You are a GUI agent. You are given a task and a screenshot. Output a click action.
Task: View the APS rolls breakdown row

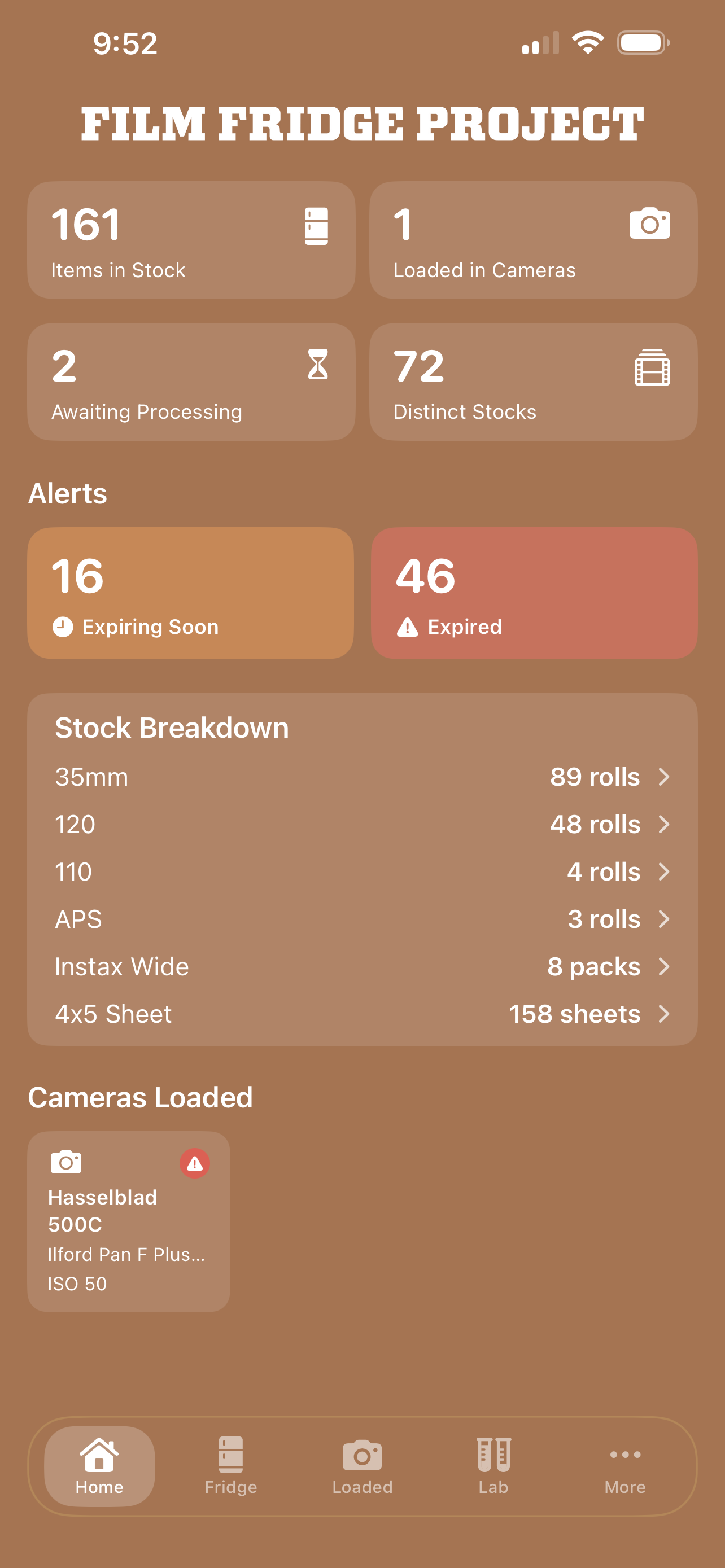coord(362,919)
